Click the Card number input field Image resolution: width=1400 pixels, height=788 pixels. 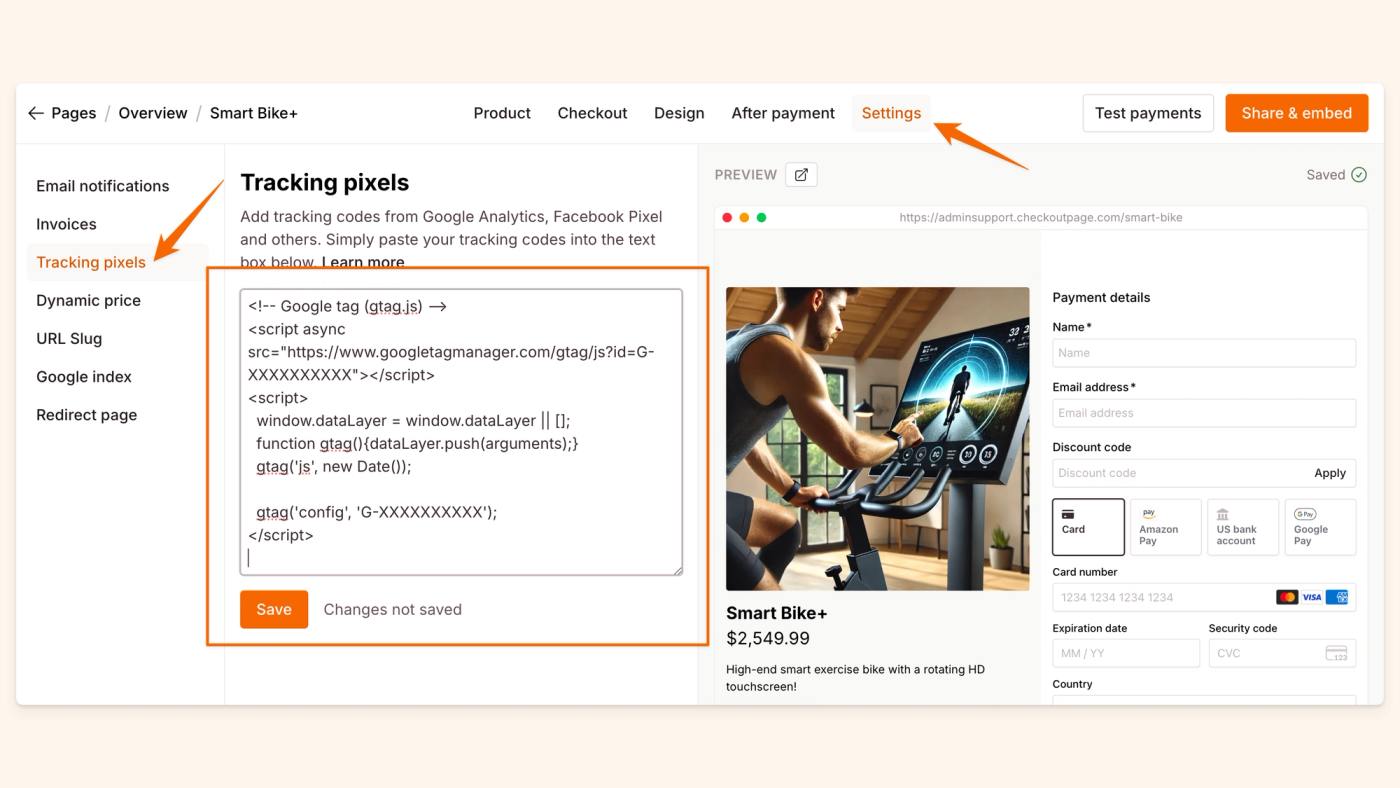pos(1204,597)
